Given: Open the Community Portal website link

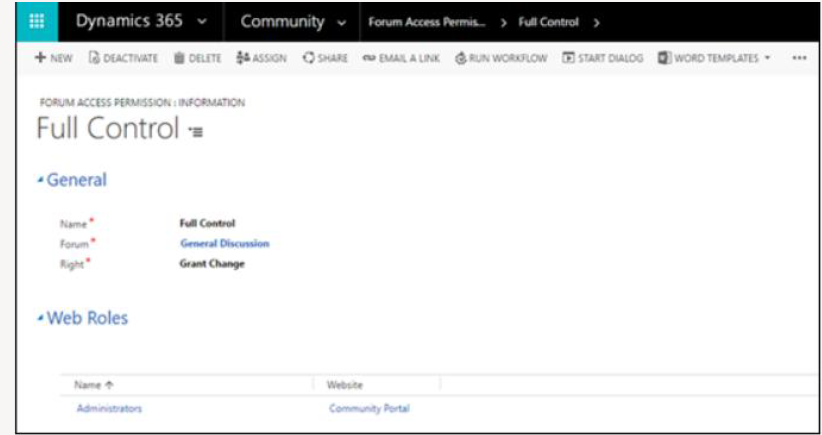Looking at the screenshot, I should pos(369,408).
